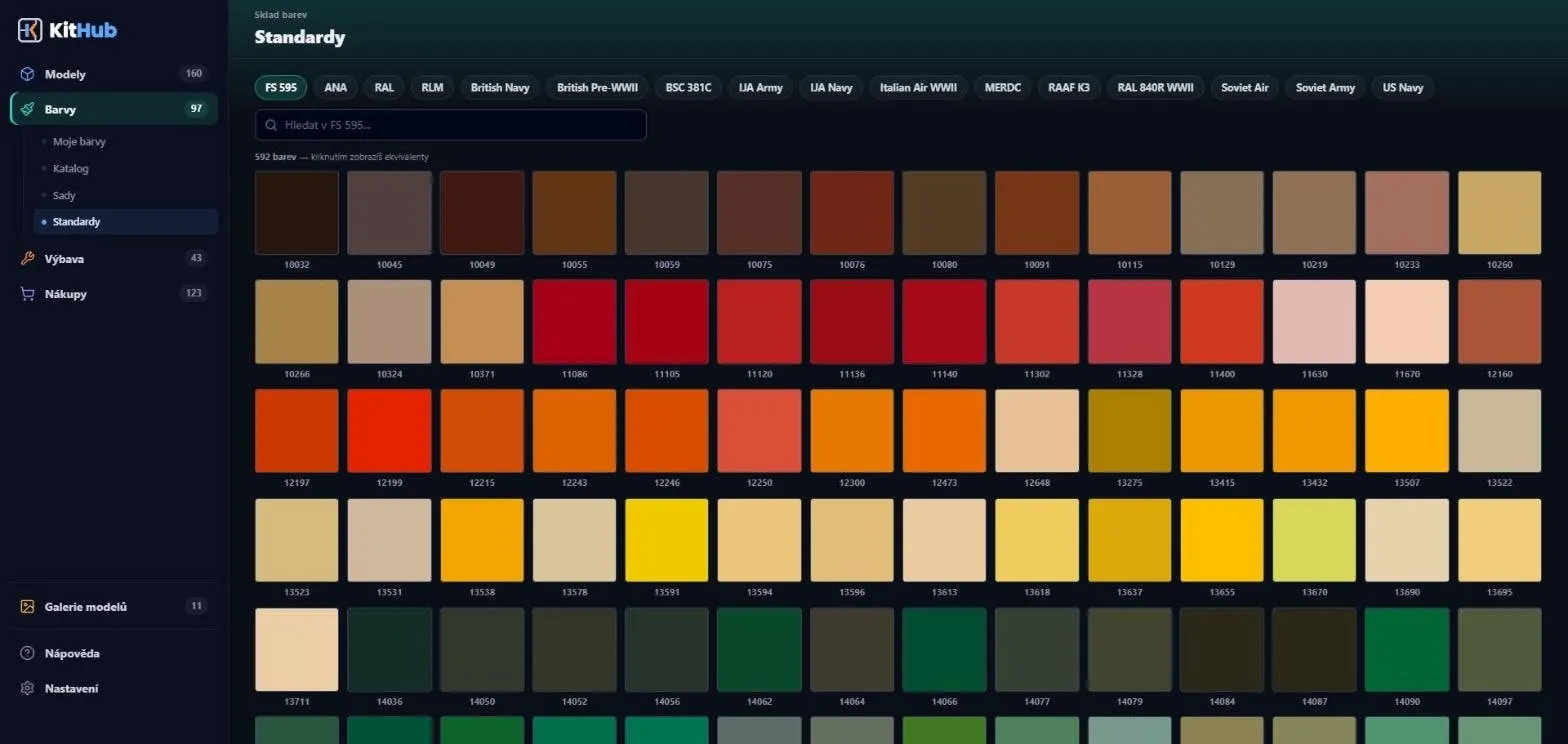
Task: Select green color swatch 14090
Action: 1407,650
